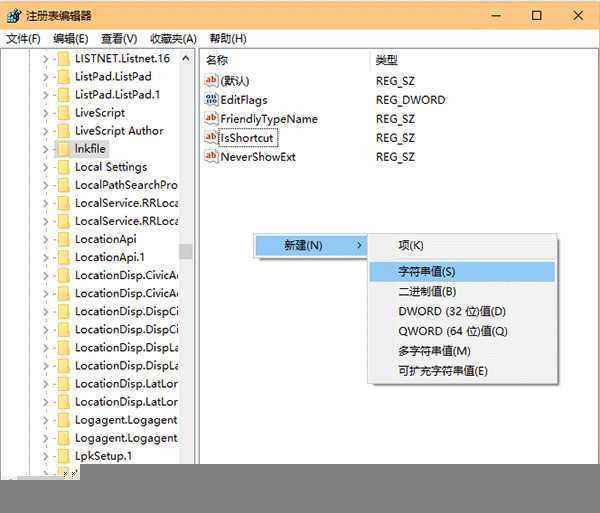This screenshot has width=600, height=513.
Task: Click the folder icon of LiveScript
Action: (63, 113)
